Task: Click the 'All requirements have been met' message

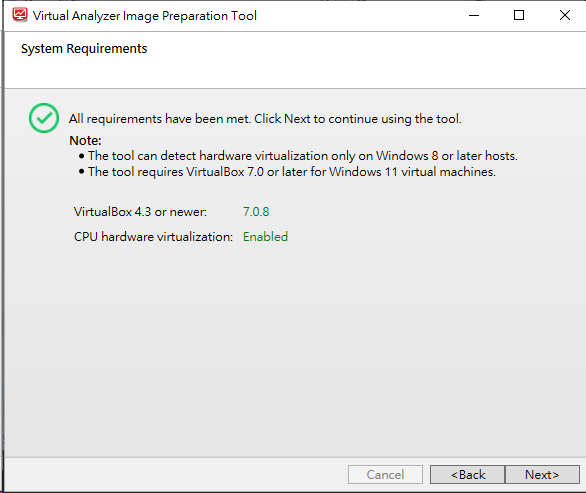Action: pos(265,119)
